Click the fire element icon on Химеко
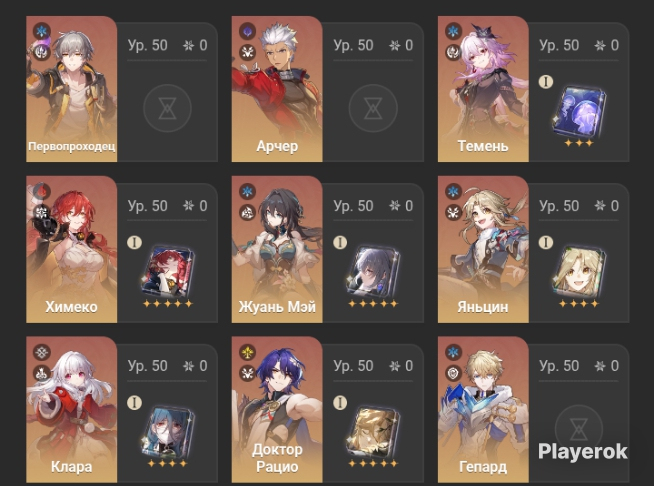Viewport: 654px width, 486px height. [x=42, y=191]
